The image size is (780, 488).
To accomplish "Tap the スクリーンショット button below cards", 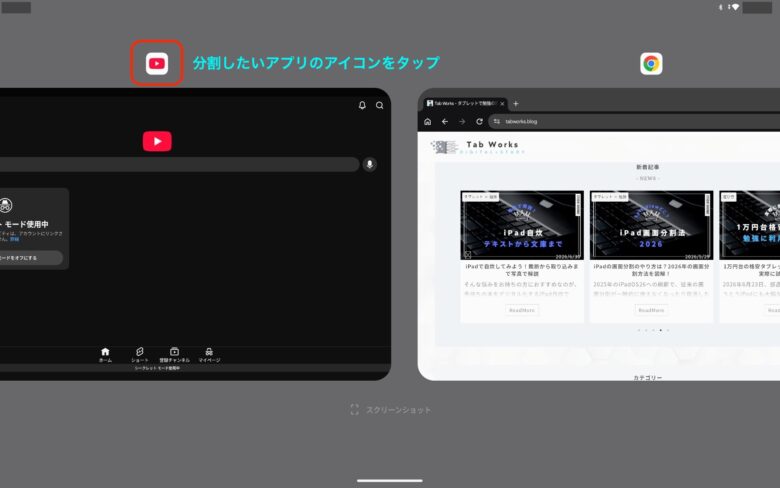I will (390, 410).
